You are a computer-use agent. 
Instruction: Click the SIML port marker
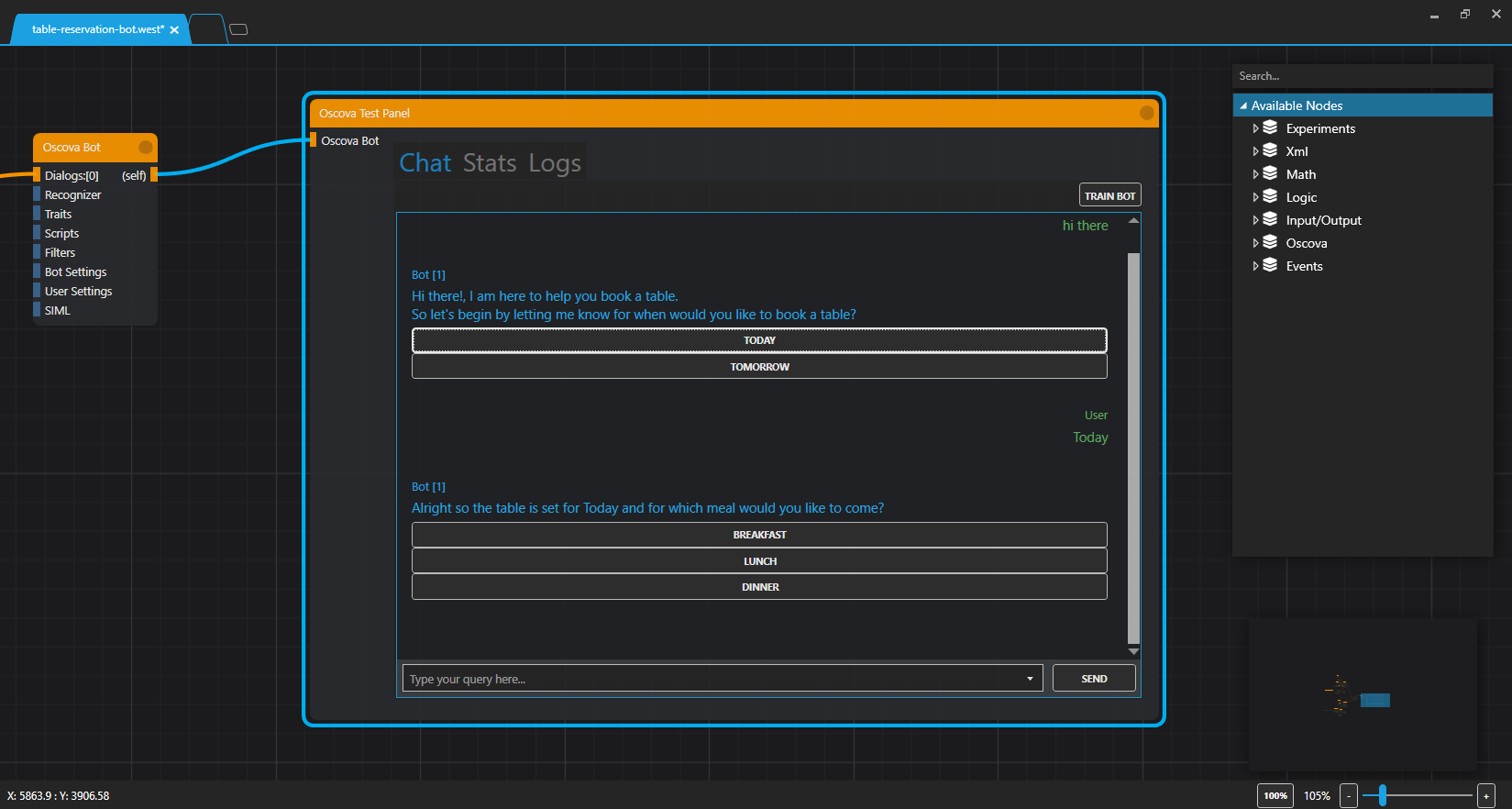[x=37, y=310]
